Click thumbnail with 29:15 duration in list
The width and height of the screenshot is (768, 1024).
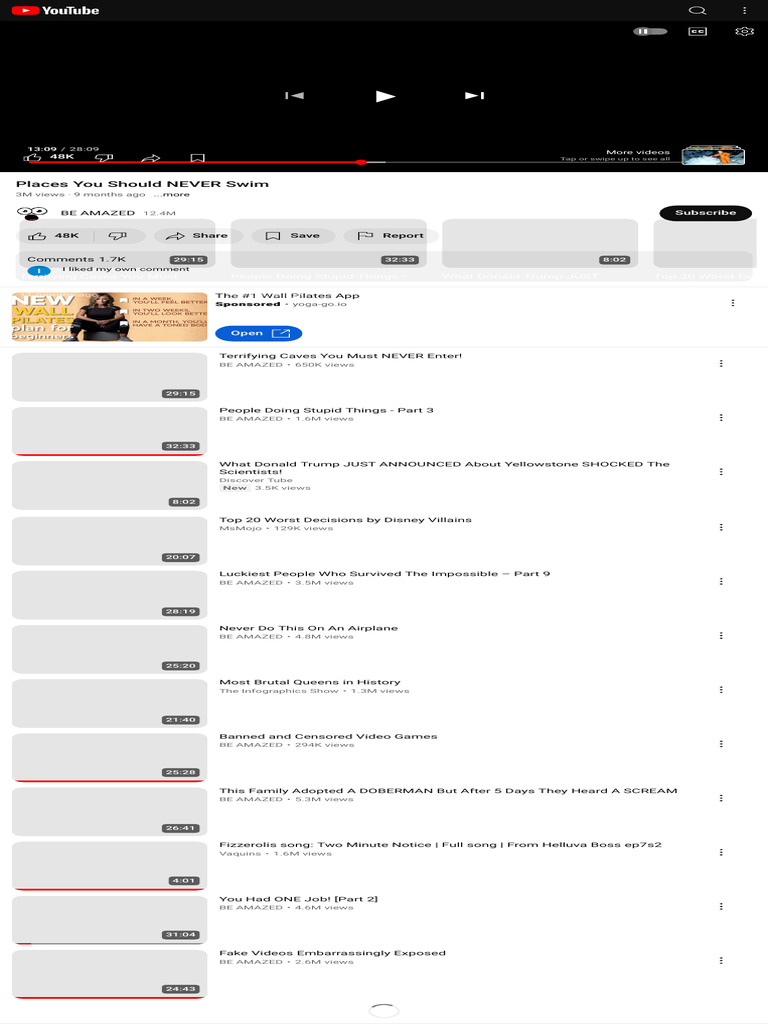pyautogui.click(x=110, y=377)
